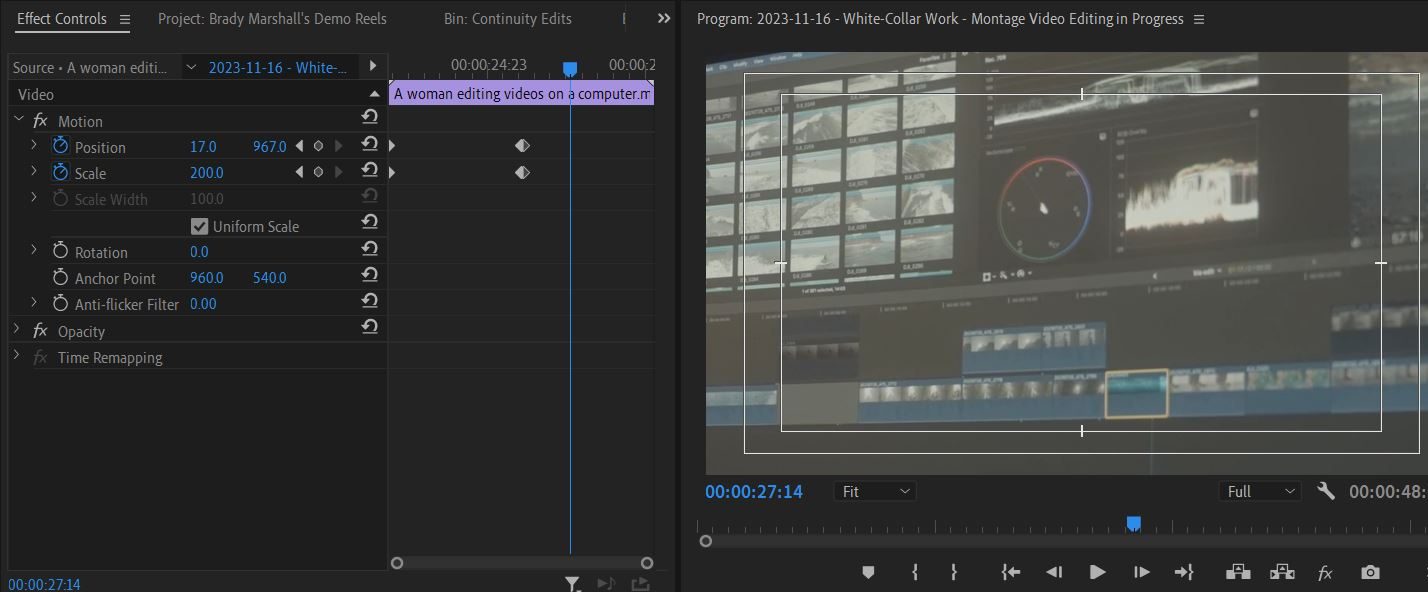Uncheck the Uniform Scale checkbox
Viewport: 1428px width, 592px height.
(199, 226)
